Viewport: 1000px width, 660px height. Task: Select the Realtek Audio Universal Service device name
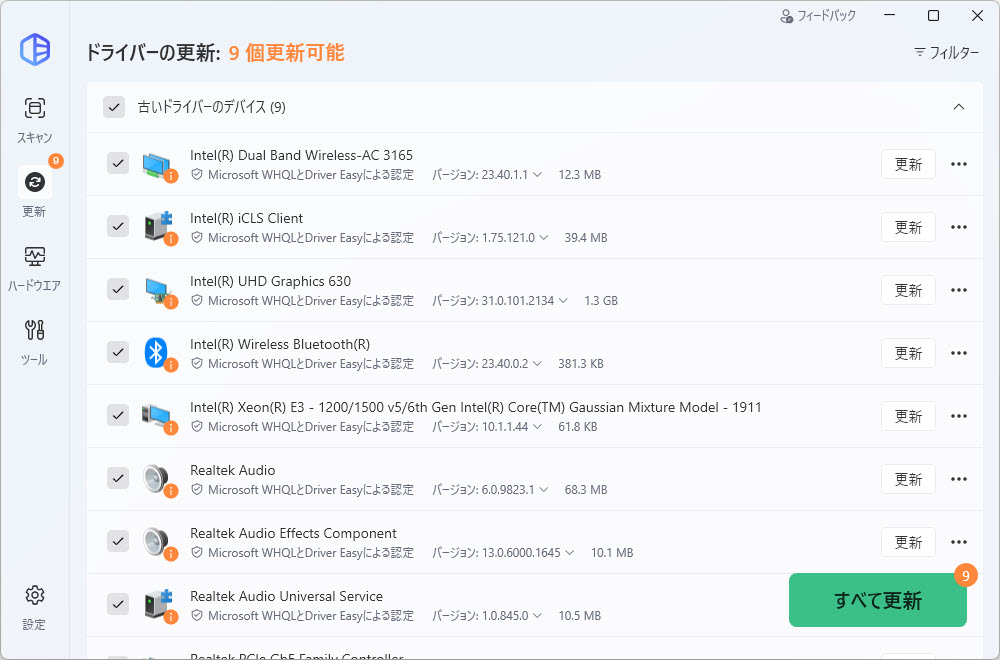coord(286,596)
